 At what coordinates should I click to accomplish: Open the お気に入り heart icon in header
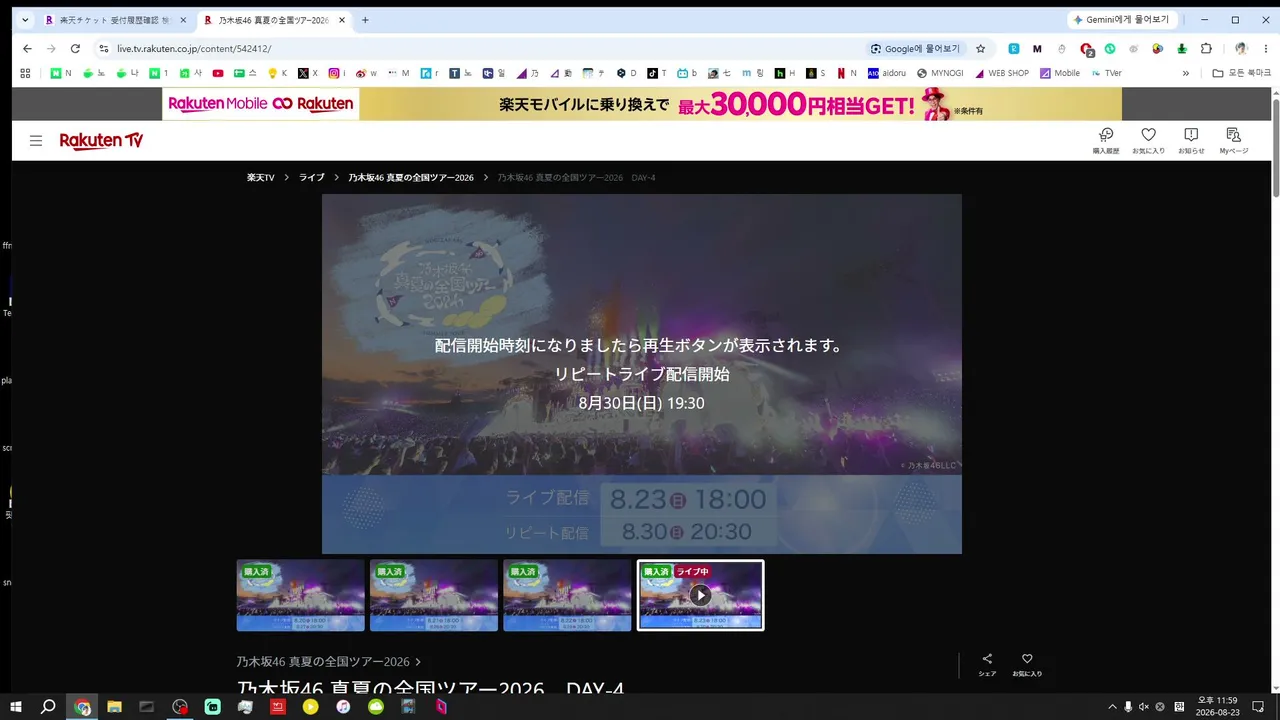pos(1148,140)
